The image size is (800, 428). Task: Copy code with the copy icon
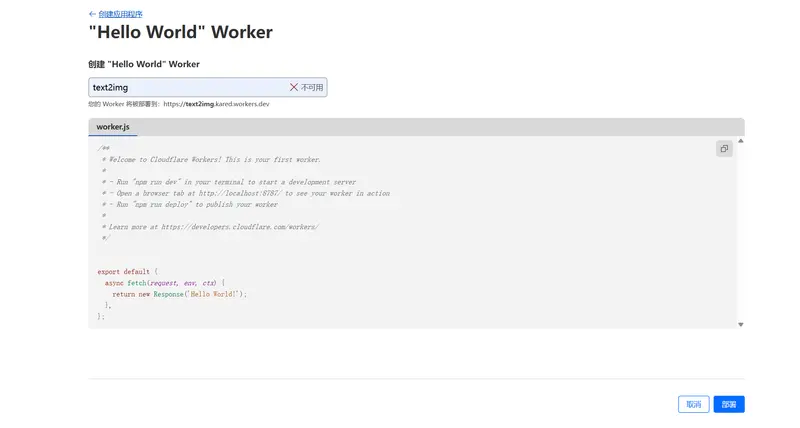(724, 149)
